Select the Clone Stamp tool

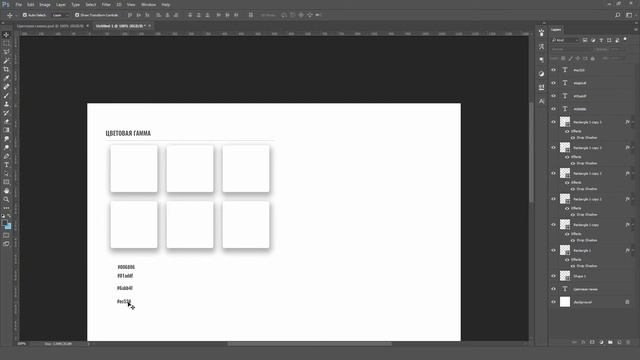click(6, 104)
